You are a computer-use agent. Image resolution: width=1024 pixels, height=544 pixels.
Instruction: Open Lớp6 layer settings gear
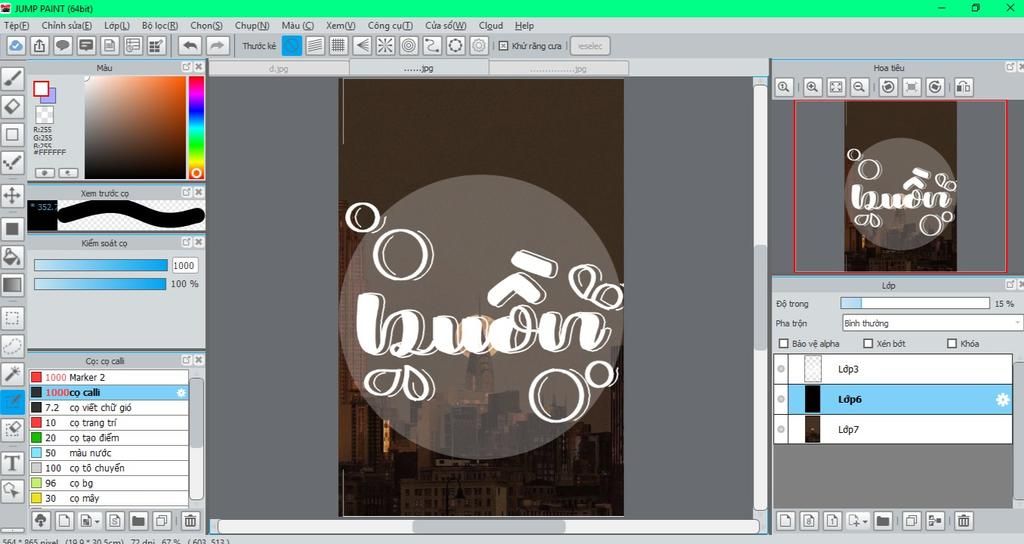point(1002,400)
